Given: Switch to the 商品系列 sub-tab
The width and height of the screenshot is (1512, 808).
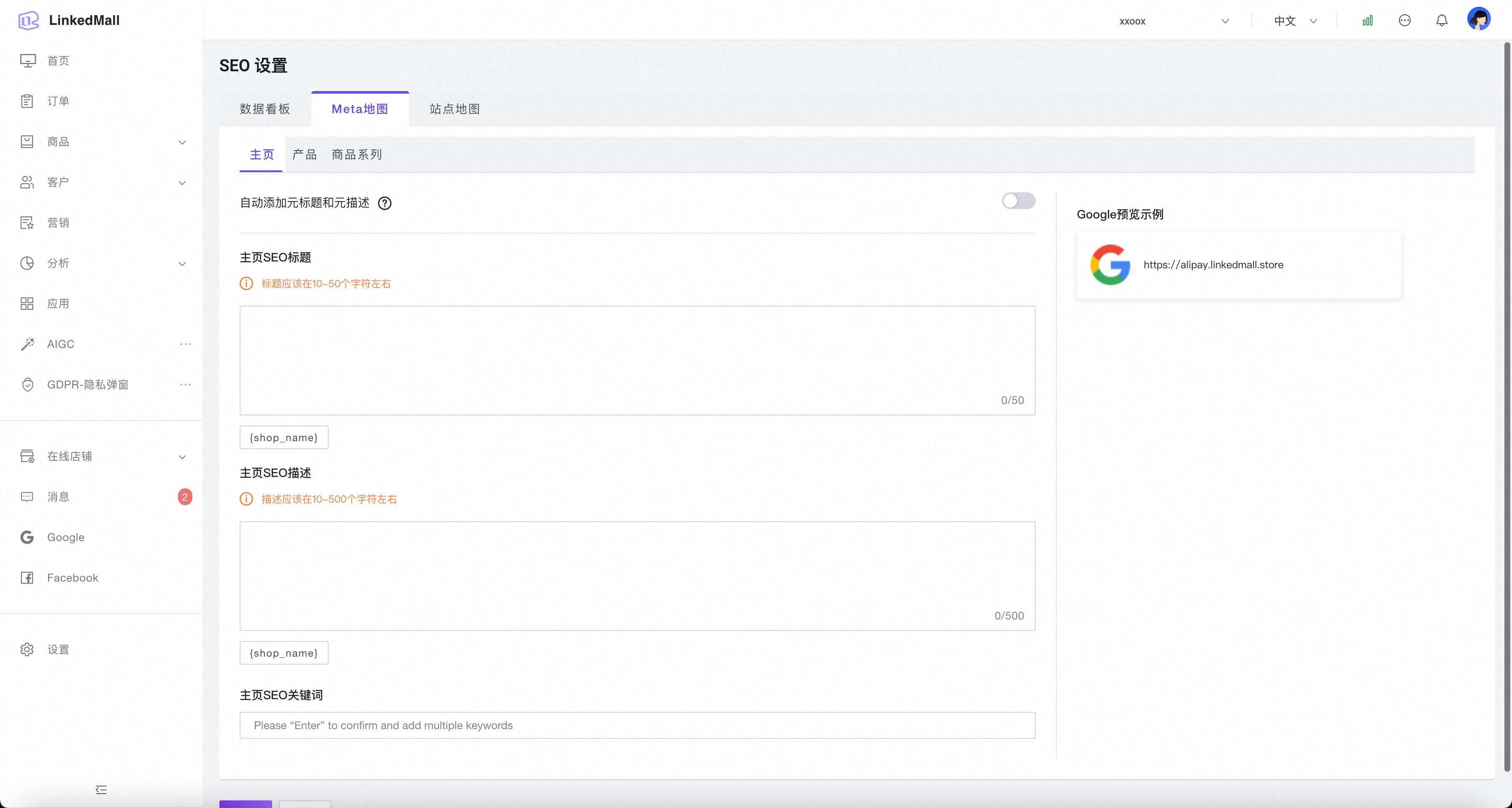Looking at the screenshot, I should pyautogui.click(x=356, y=155).
